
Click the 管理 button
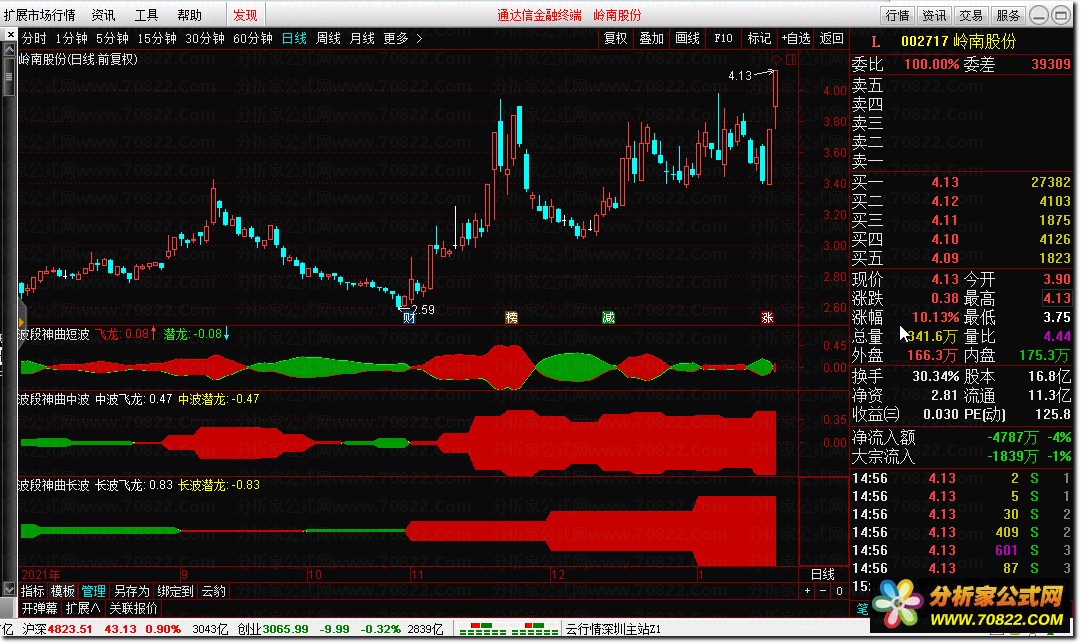tap(93, 591)
